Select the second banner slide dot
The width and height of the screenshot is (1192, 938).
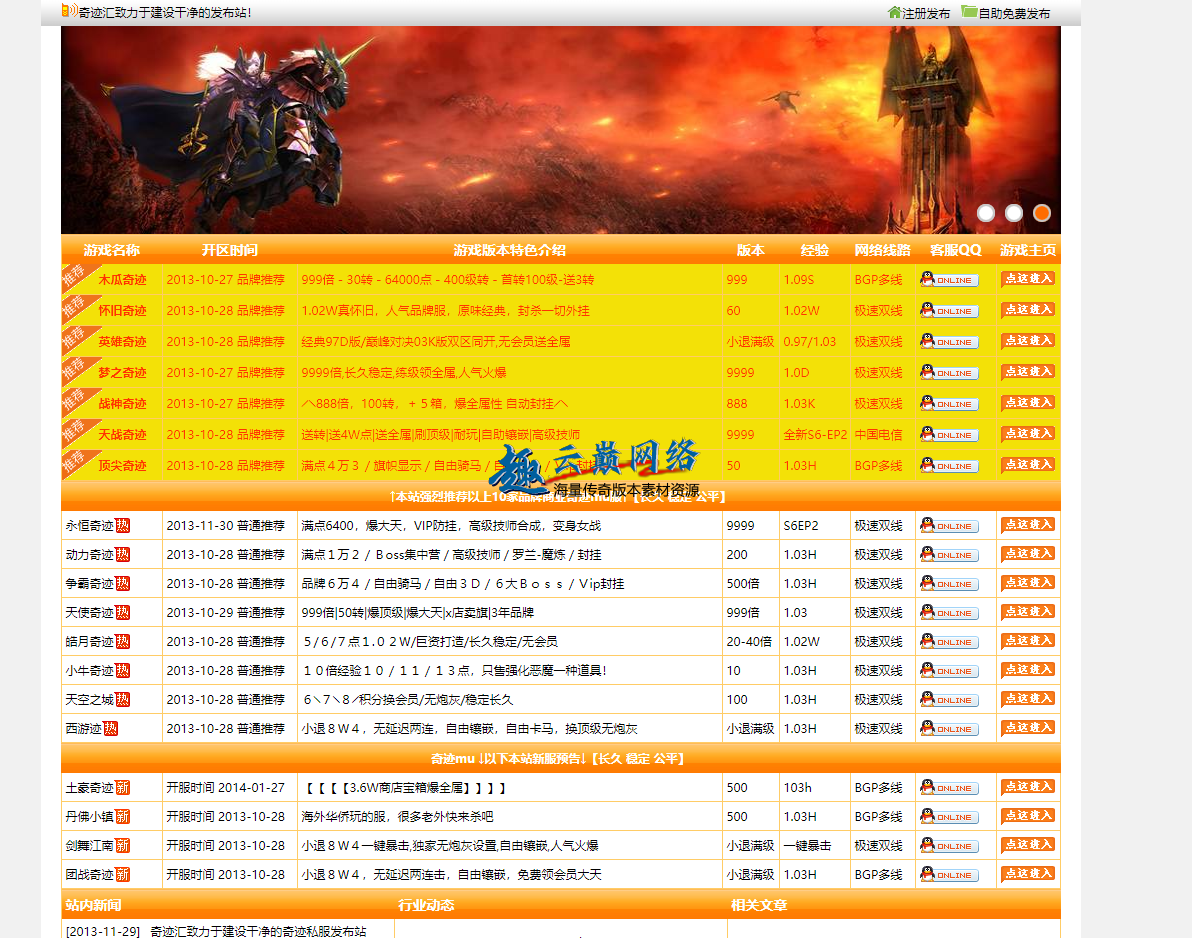(x=1014, y=213)
